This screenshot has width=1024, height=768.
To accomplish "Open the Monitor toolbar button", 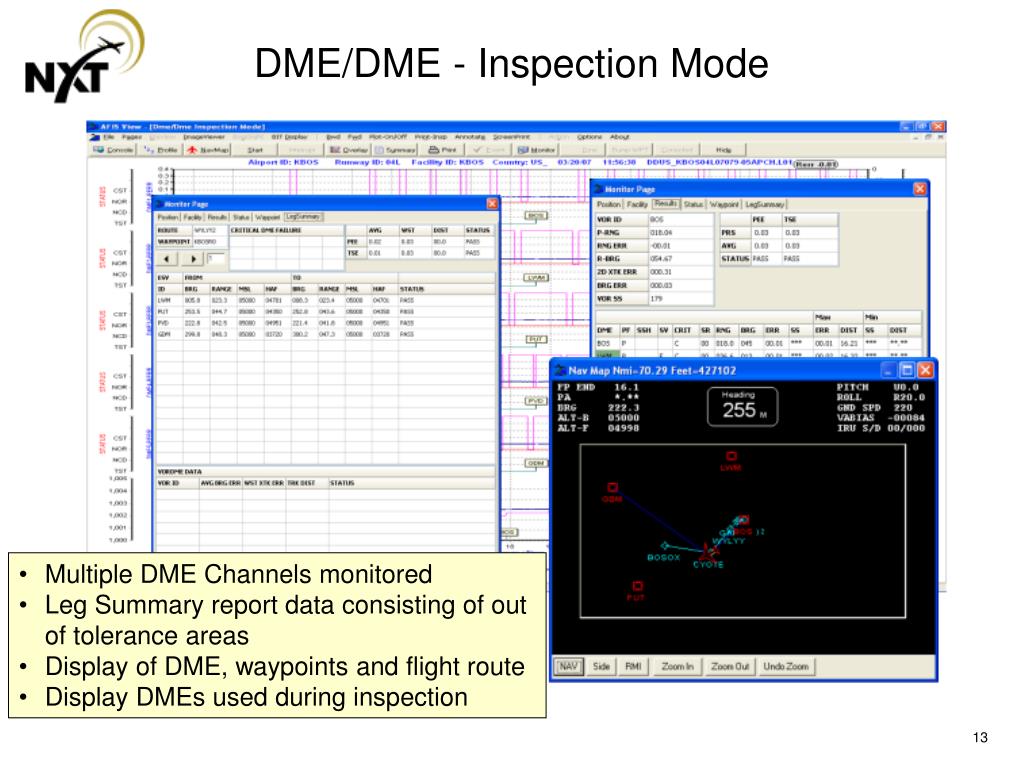I will [x=536, y=150].
